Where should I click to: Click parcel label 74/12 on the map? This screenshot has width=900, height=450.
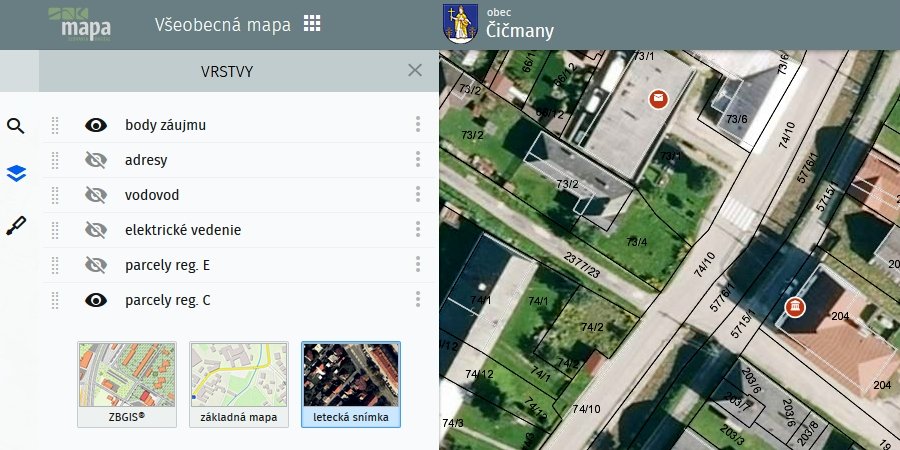pyautogui.click(x=479, y=374)
